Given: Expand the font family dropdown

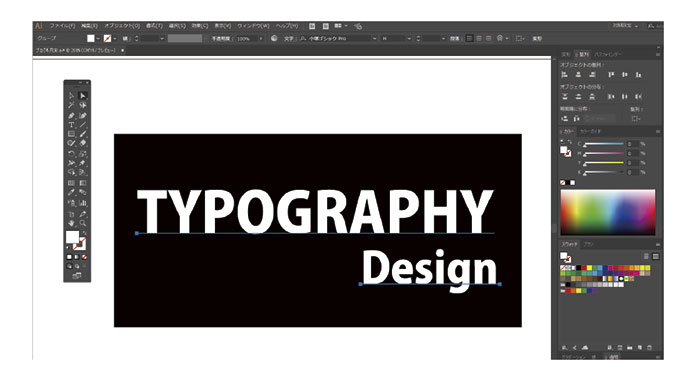Looking at the screenshot, I should tap(375, 39).
